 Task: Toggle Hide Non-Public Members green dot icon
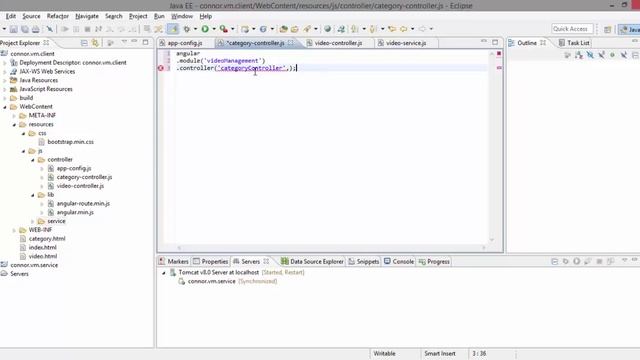tap(612, 55)
